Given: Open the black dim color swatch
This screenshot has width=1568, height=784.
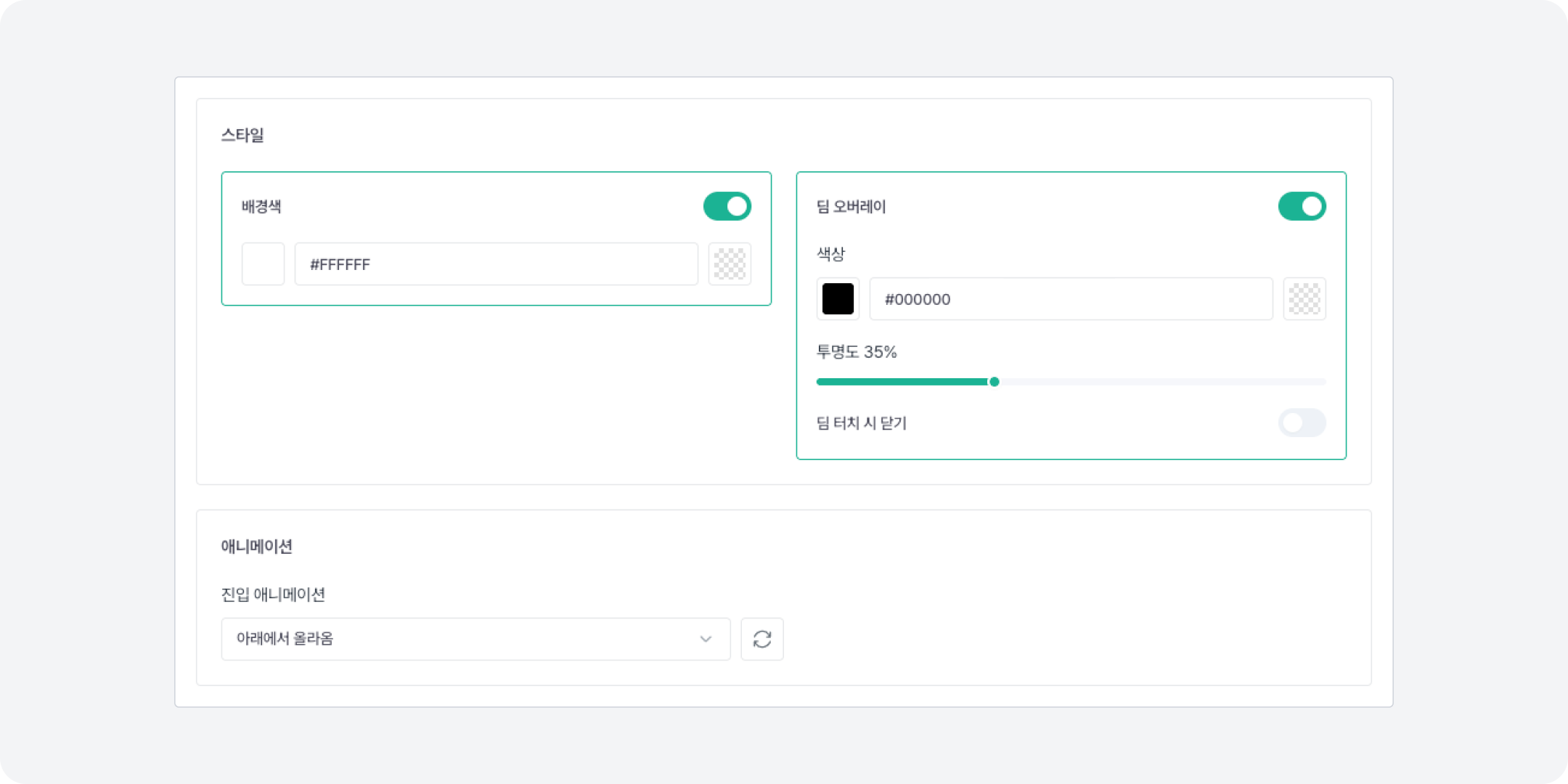Looking at the screenshot, I should click(838, 299).
